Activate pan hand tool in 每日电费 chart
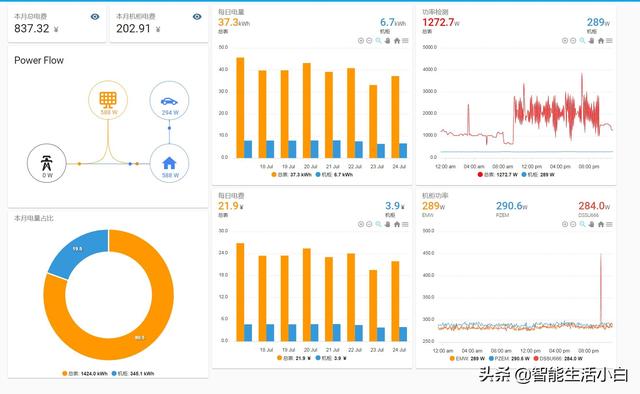Screen dimensions: 640x394 click(x=387, y=224)
